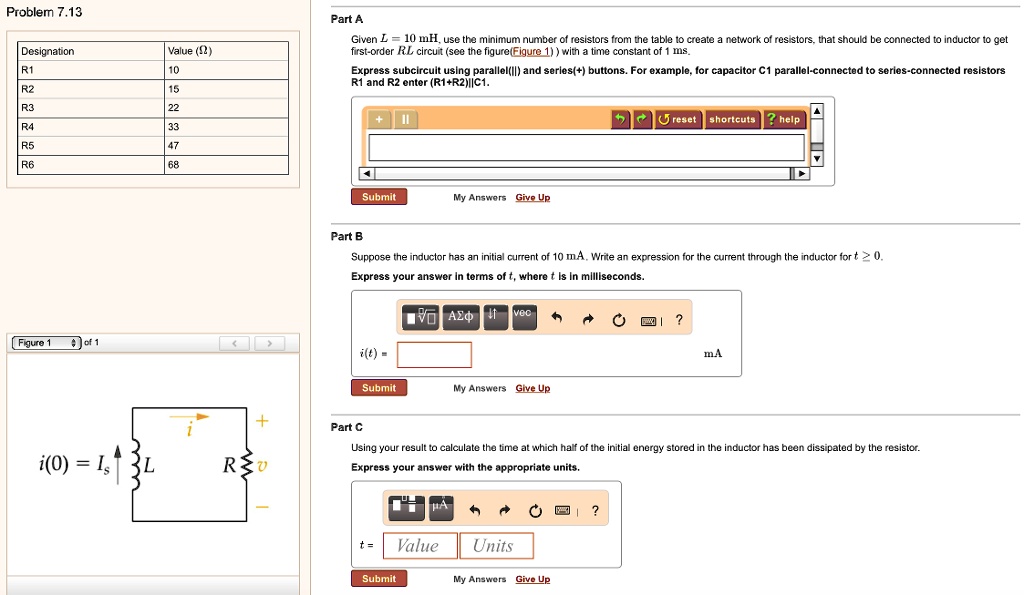This screenshot has height=595, width=1024.
Task: Select the parallel (||) operator icon in Part A
Action: pos(405,120)
